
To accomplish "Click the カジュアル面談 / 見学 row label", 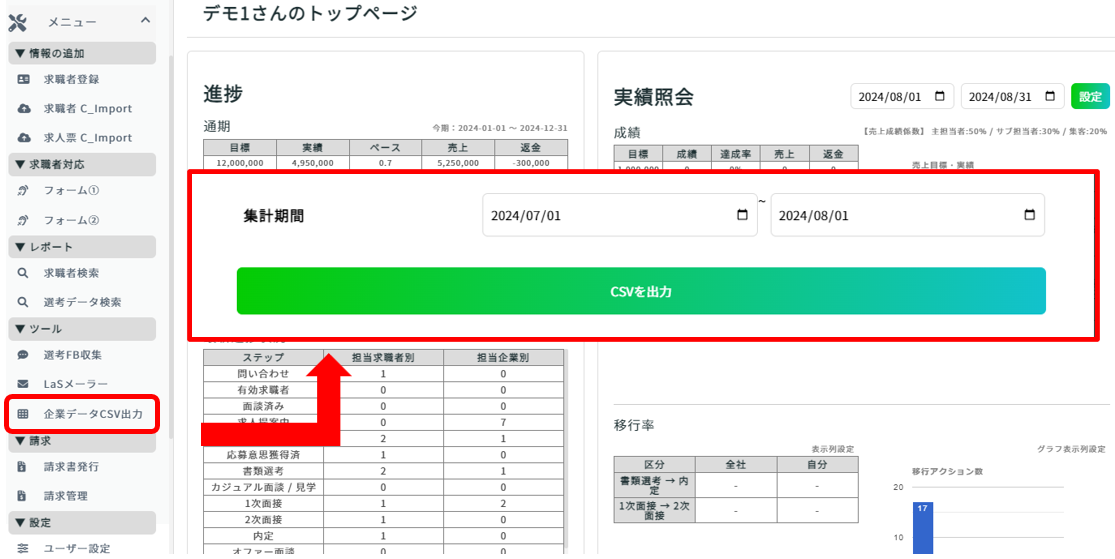I will pyautogui.click(x=263, y=487).
